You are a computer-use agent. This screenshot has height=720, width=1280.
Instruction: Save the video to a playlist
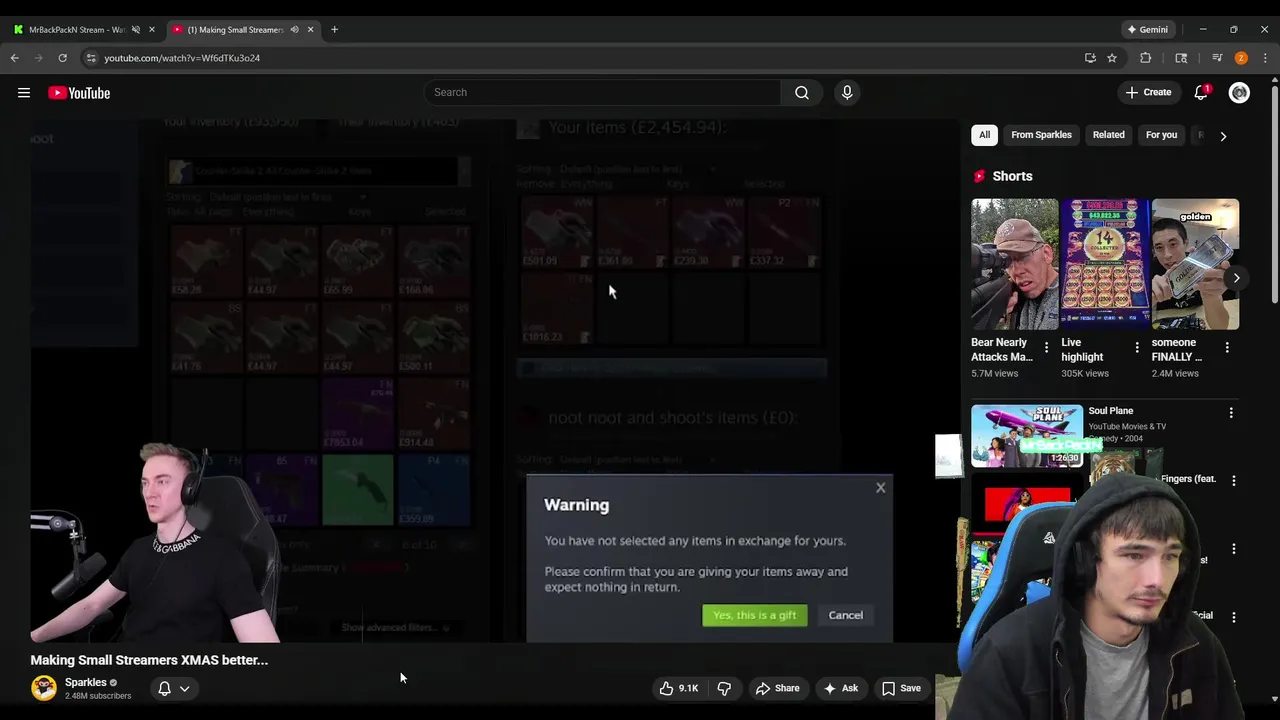click(x=901, y=688)
